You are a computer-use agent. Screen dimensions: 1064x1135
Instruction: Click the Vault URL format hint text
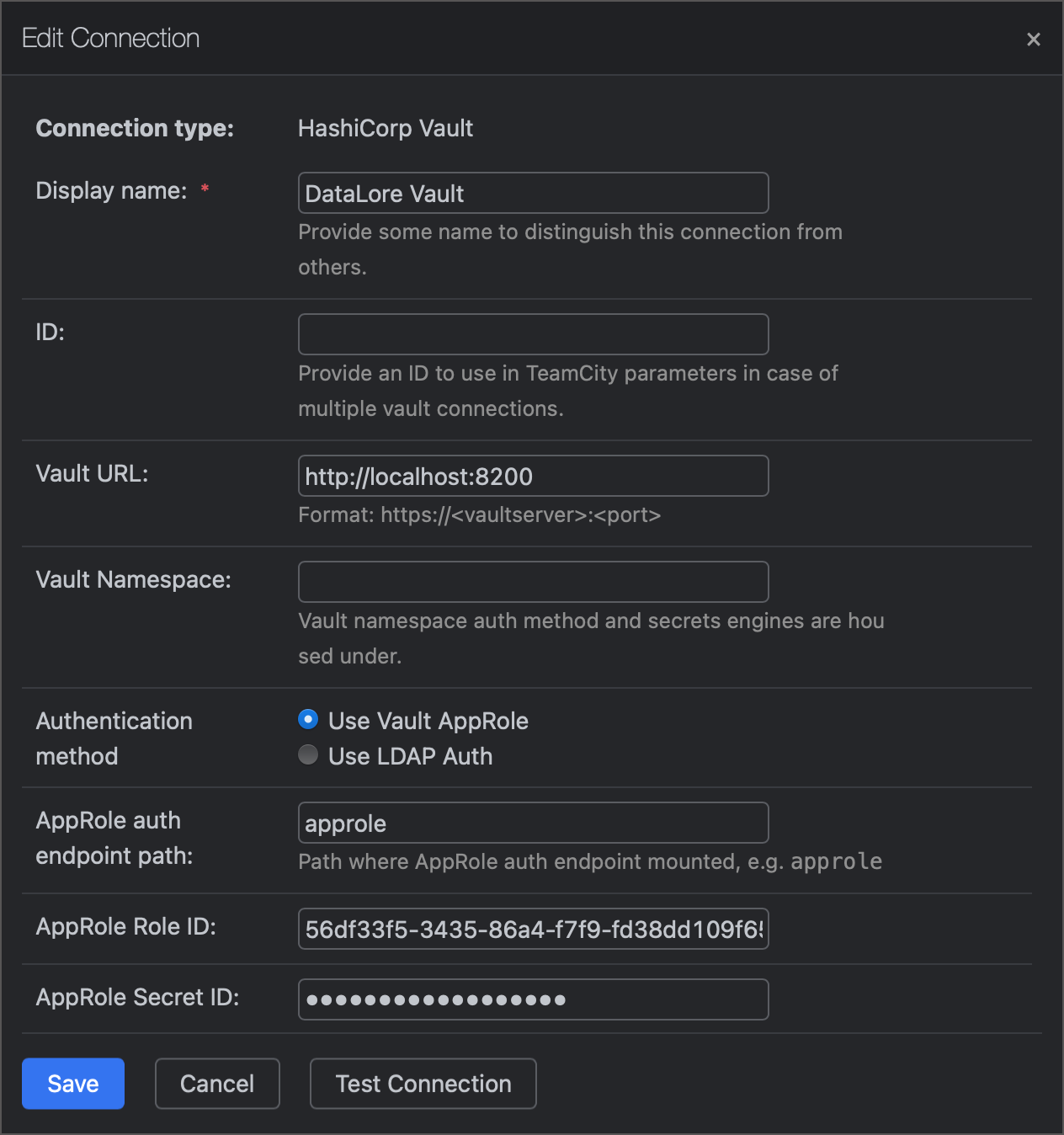coord(479,514)
